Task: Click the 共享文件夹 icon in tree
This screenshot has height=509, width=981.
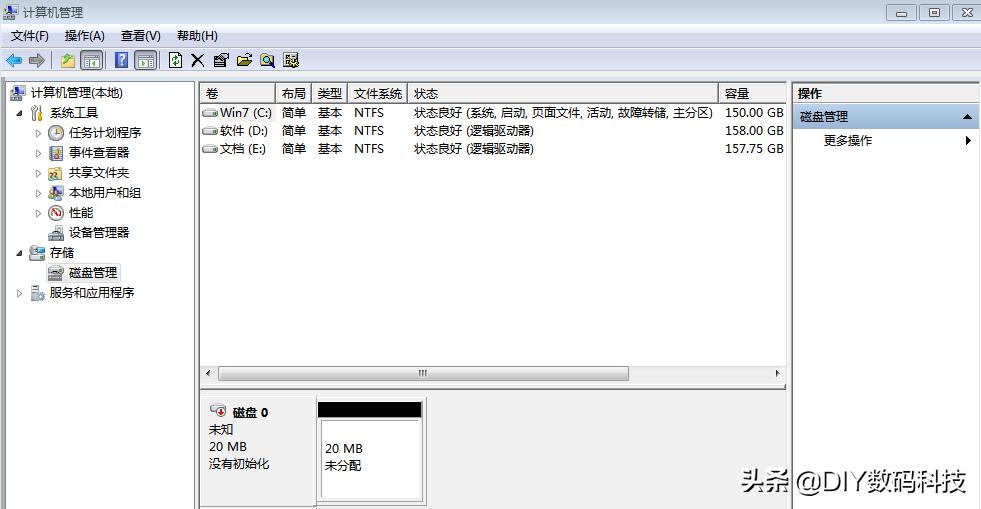Action: 56,173
